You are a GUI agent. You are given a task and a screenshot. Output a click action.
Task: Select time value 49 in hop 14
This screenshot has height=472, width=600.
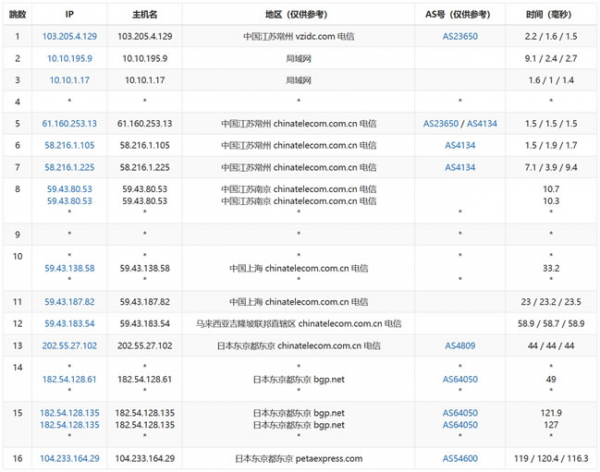(551, 379)
